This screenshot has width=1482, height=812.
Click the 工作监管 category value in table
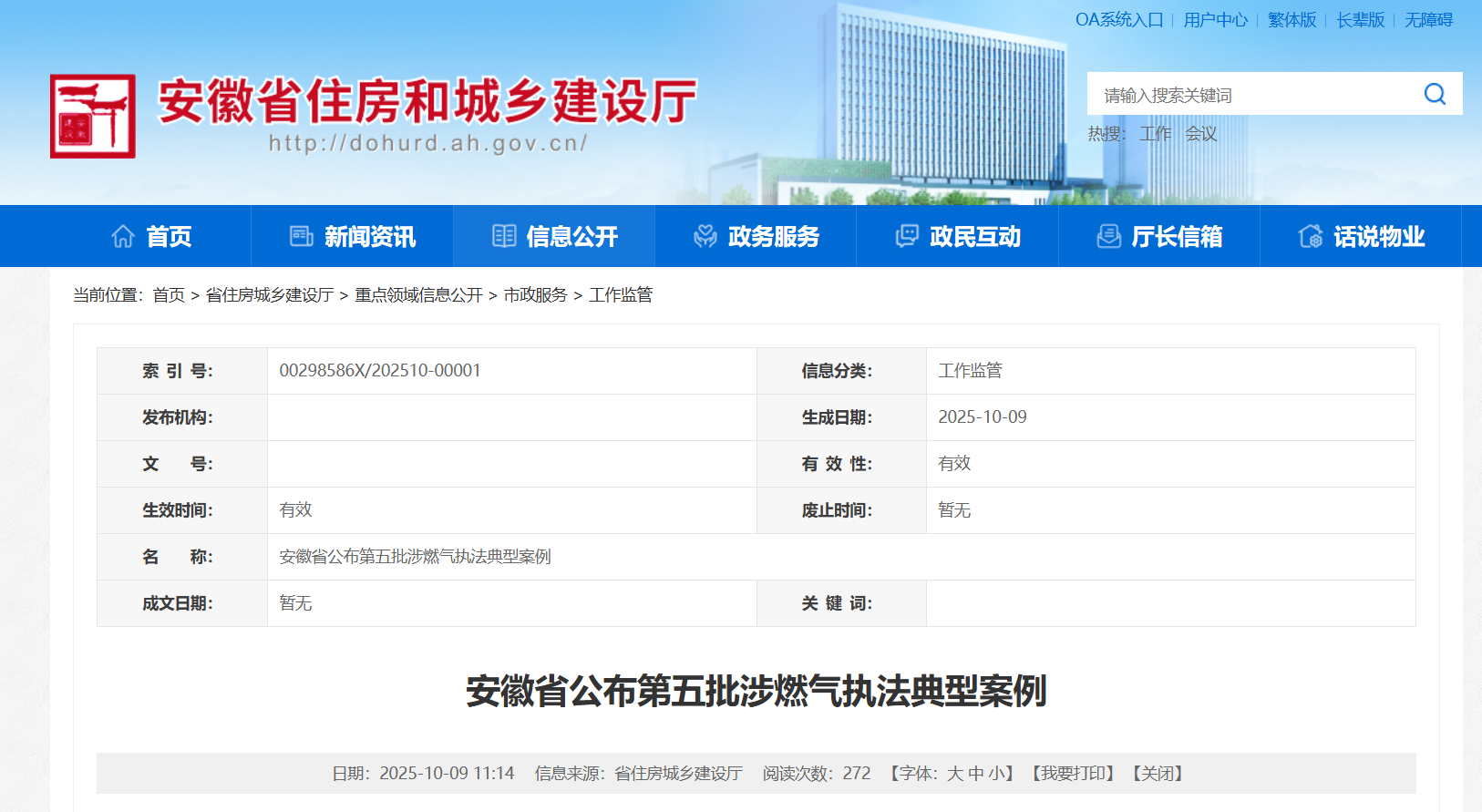(x=970, y=371)
